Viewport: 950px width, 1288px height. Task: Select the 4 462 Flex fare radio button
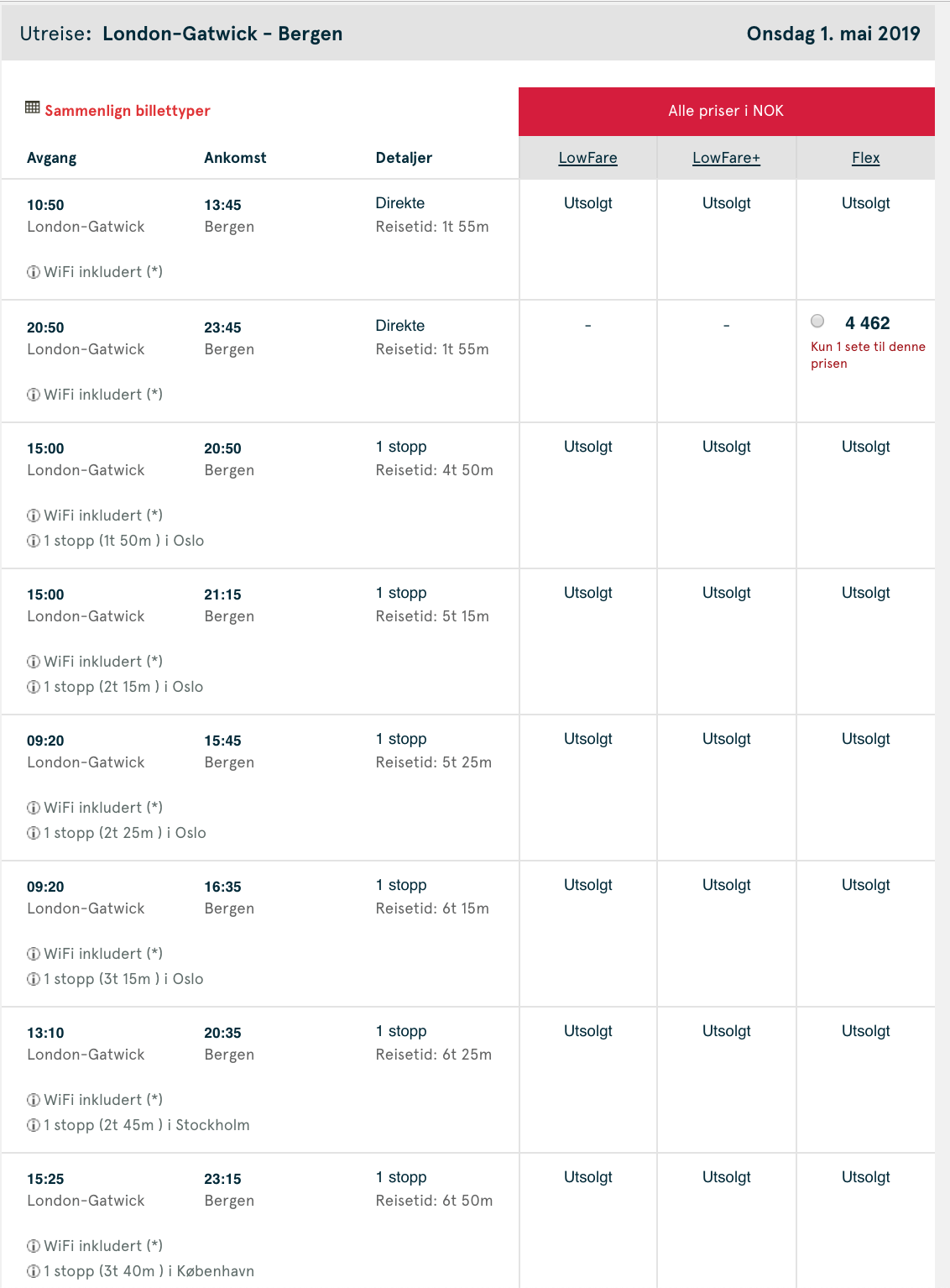point(817,321)
